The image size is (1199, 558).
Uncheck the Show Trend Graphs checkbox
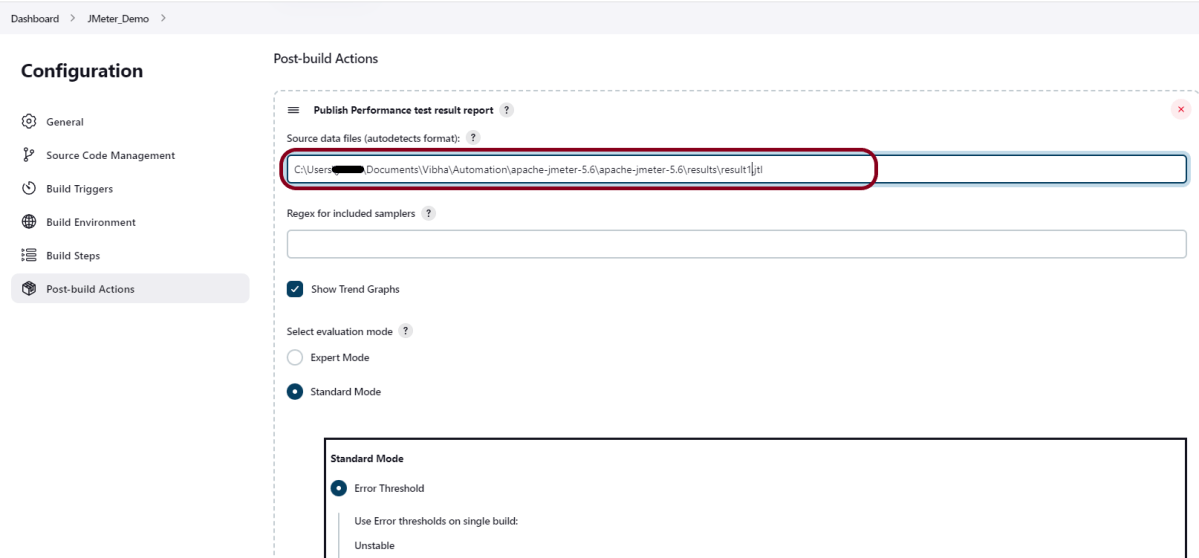(x=295, y=289)
